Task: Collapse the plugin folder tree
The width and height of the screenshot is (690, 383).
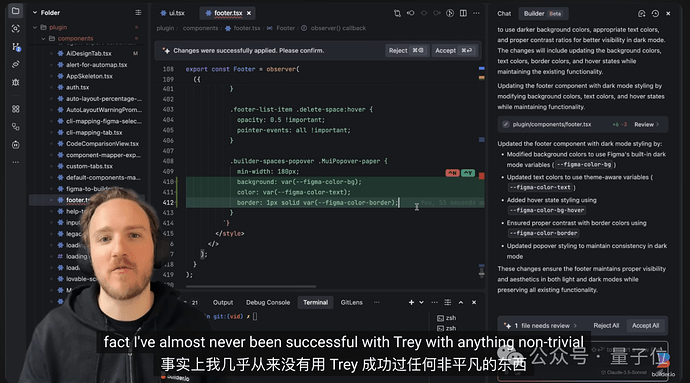Action: pyautogui.click(x=35, y=27)
